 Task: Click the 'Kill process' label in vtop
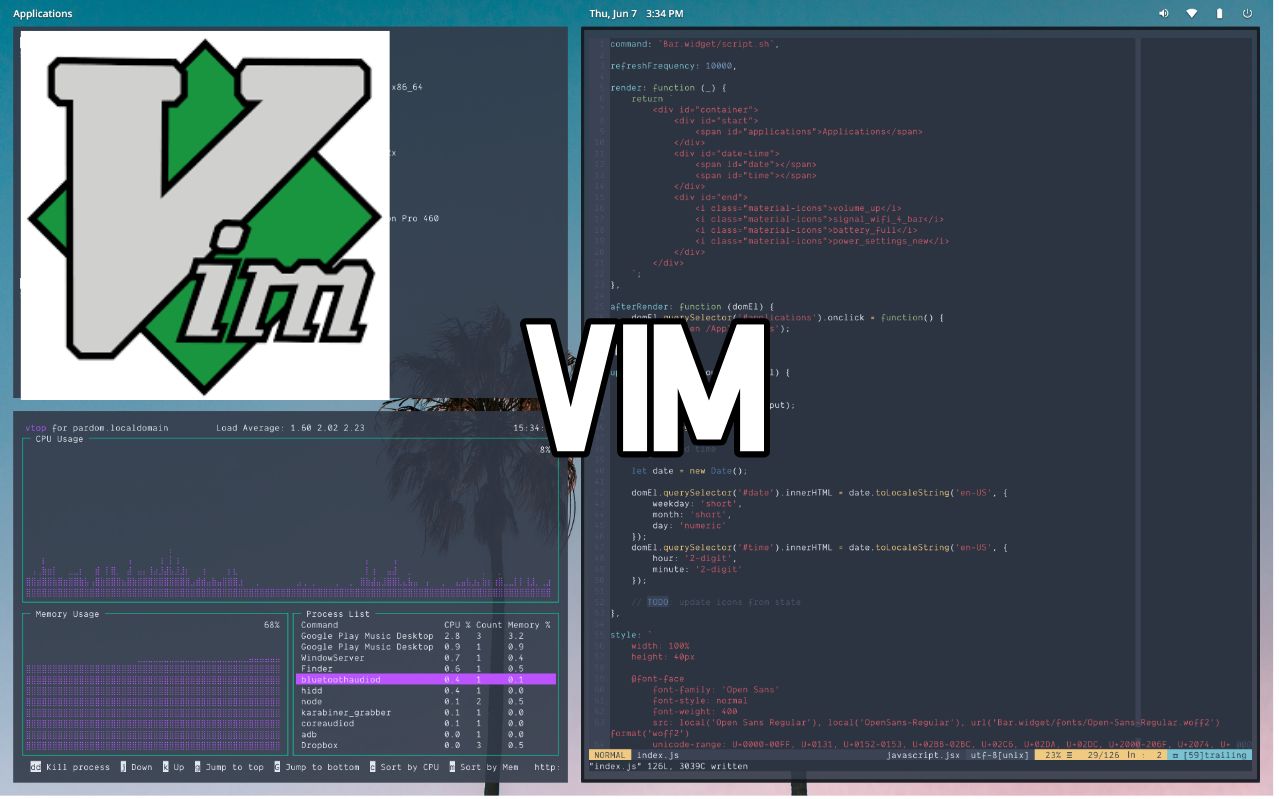point(78,767)
